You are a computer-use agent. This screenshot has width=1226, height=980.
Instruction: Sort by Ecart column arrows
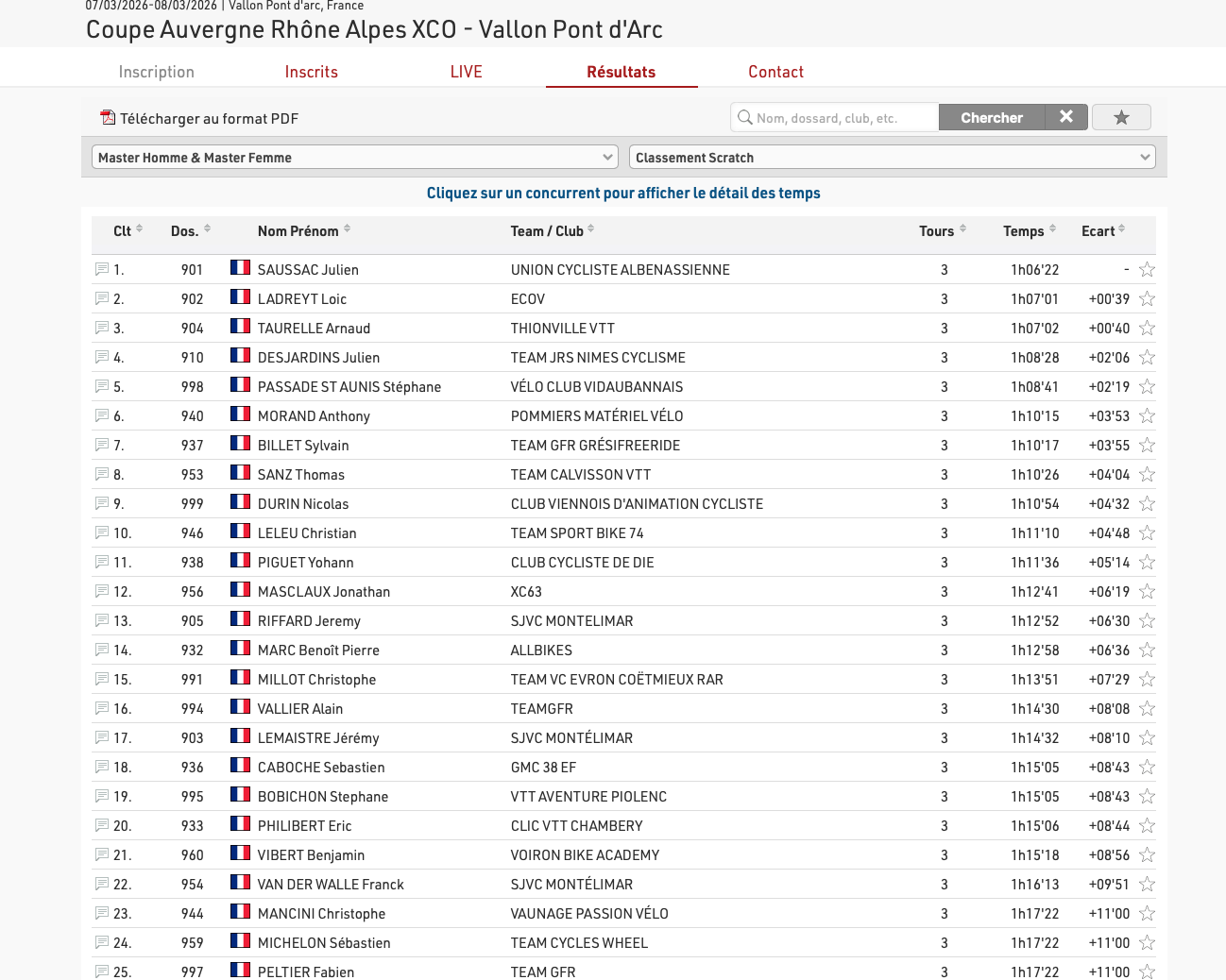coord(1121,229)
